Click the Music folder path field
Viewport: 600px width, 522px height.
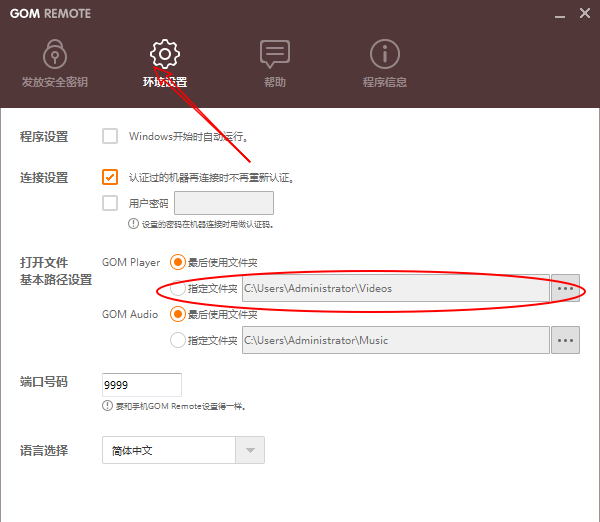tap(396, 340)
